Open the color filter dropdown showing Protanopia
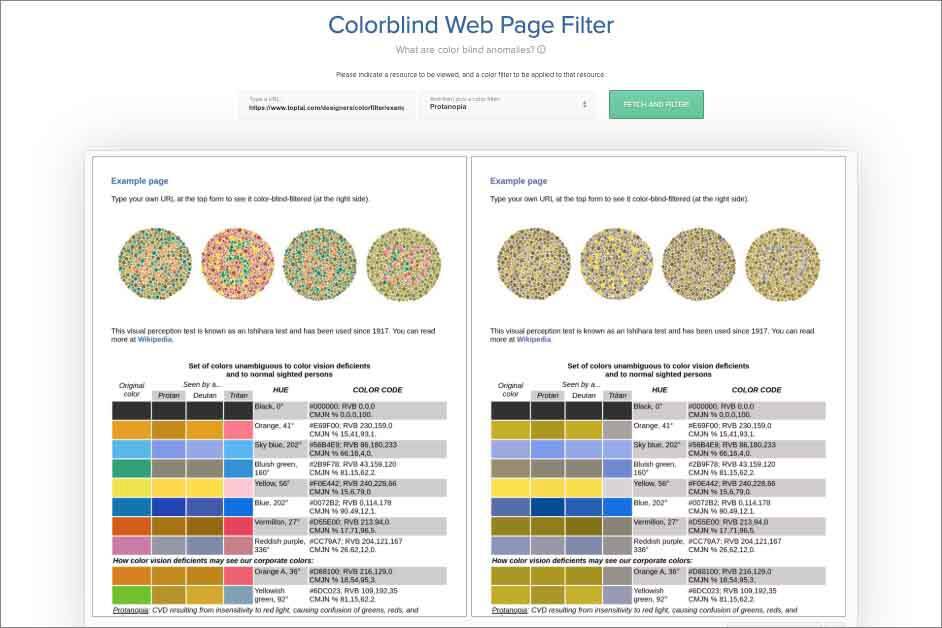 [508, 104]
